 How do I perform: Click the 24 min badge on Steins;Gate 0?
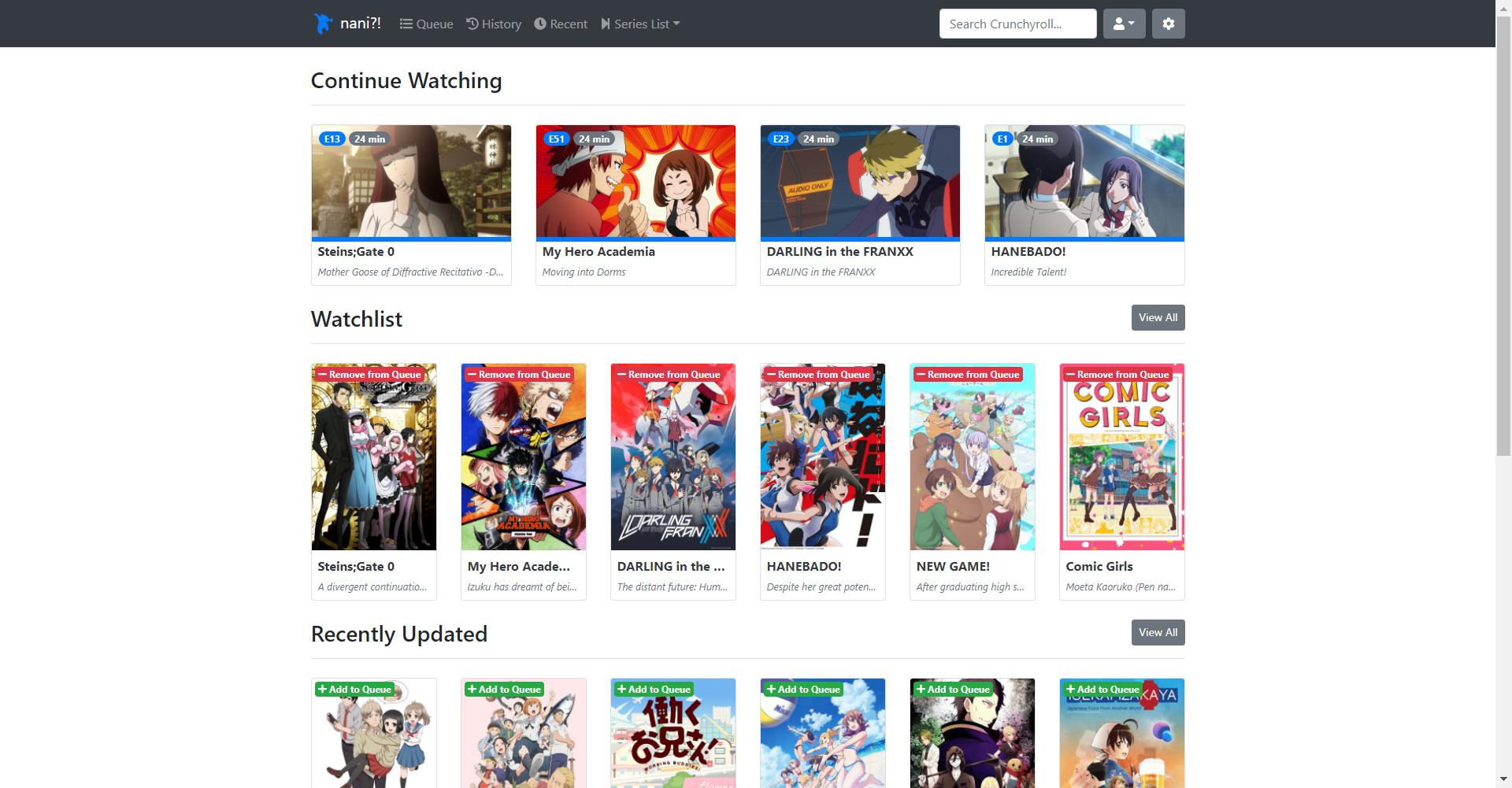click(x=369, y=139)
